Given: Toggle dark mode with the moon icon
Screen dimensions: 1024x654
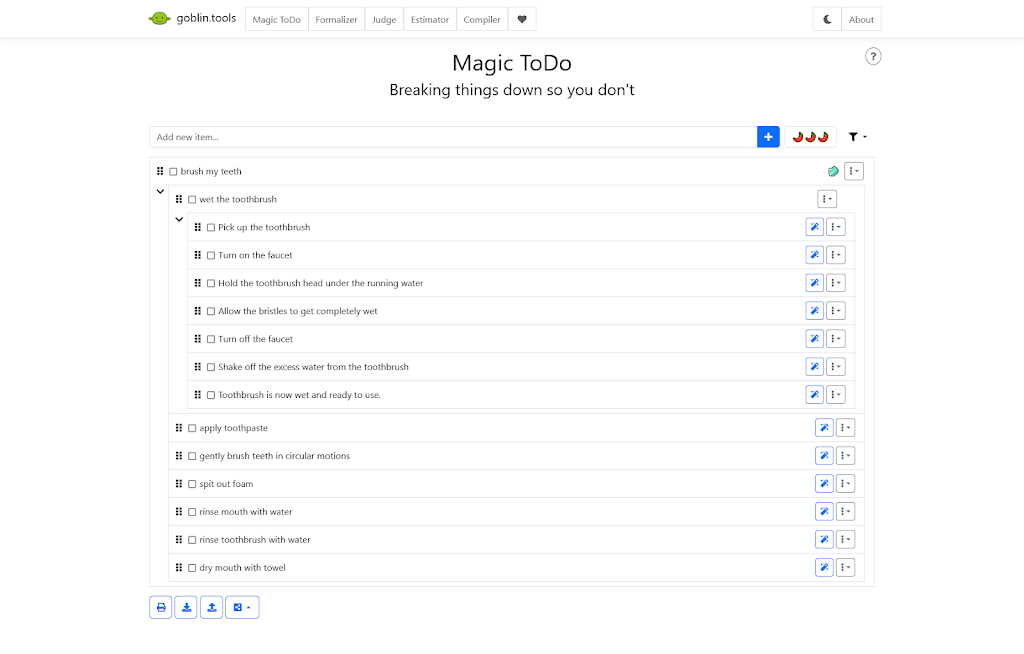Looking at the screenshot, I should pos(828,19).
